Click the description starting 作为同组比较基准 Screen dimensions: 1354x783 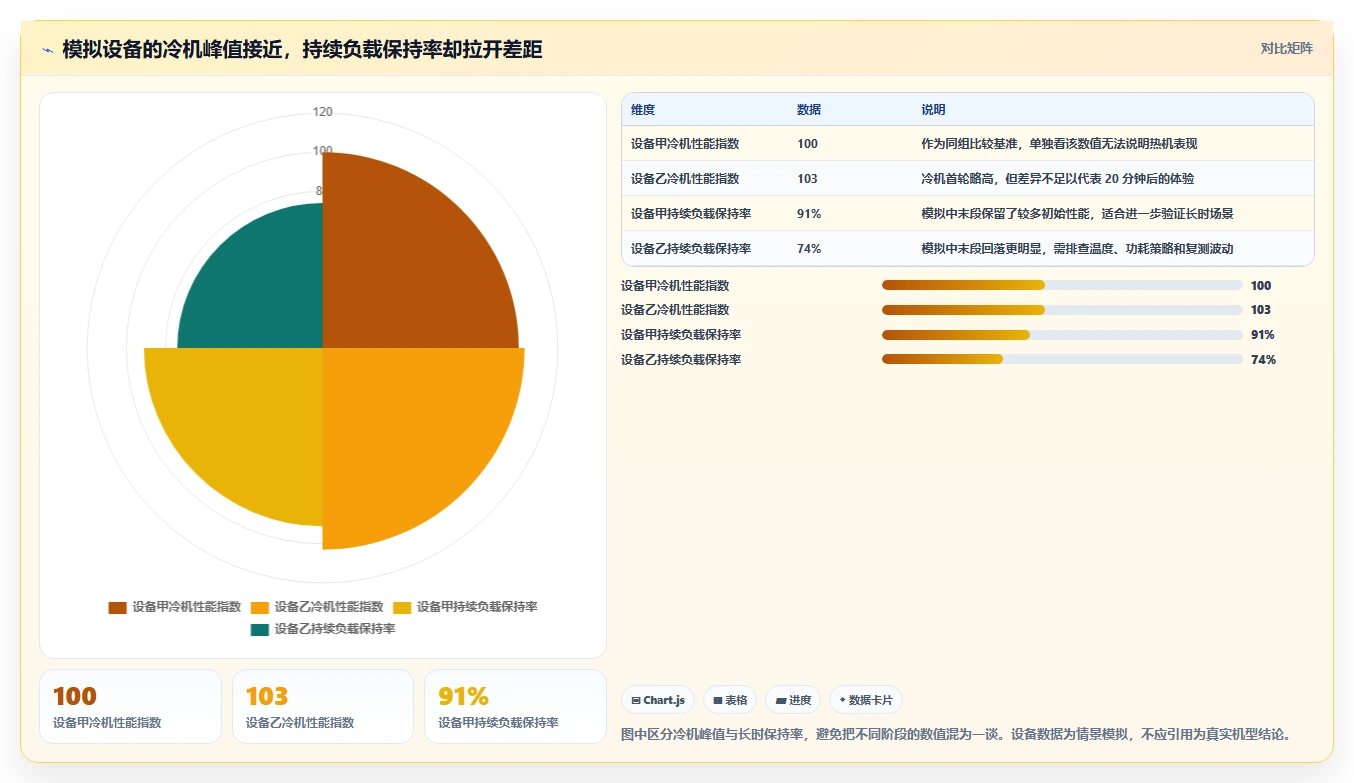(1059, 144)
